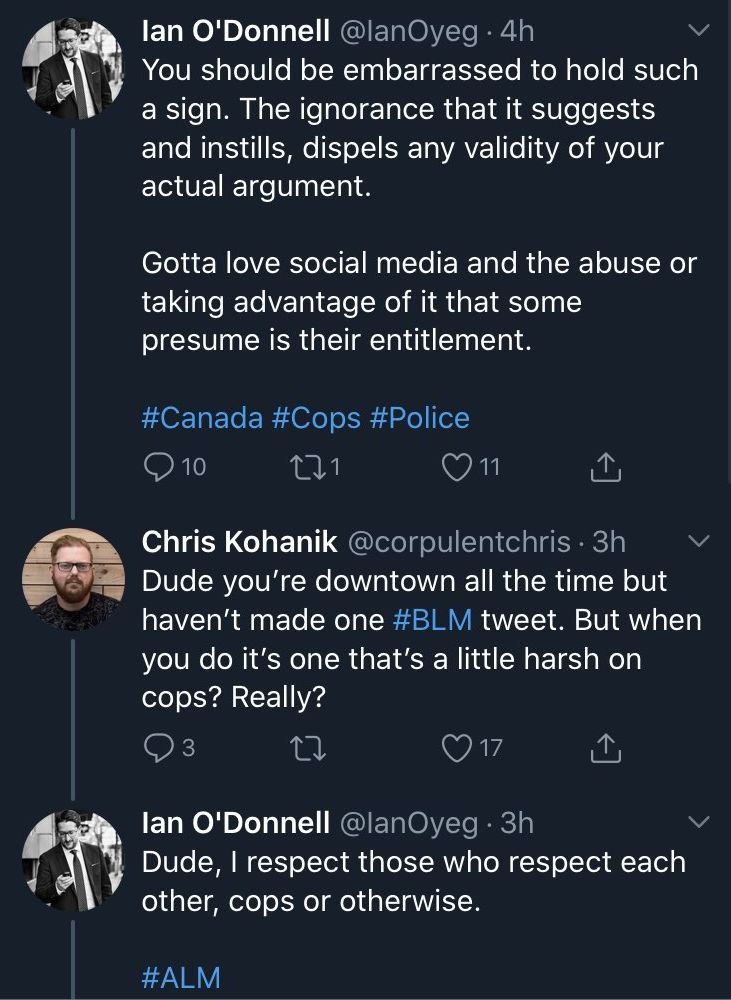Click the share icon on Ian's first tweet
This screenshot has height=1000, width=731.
pyautogui.click(x=605, y=466)
